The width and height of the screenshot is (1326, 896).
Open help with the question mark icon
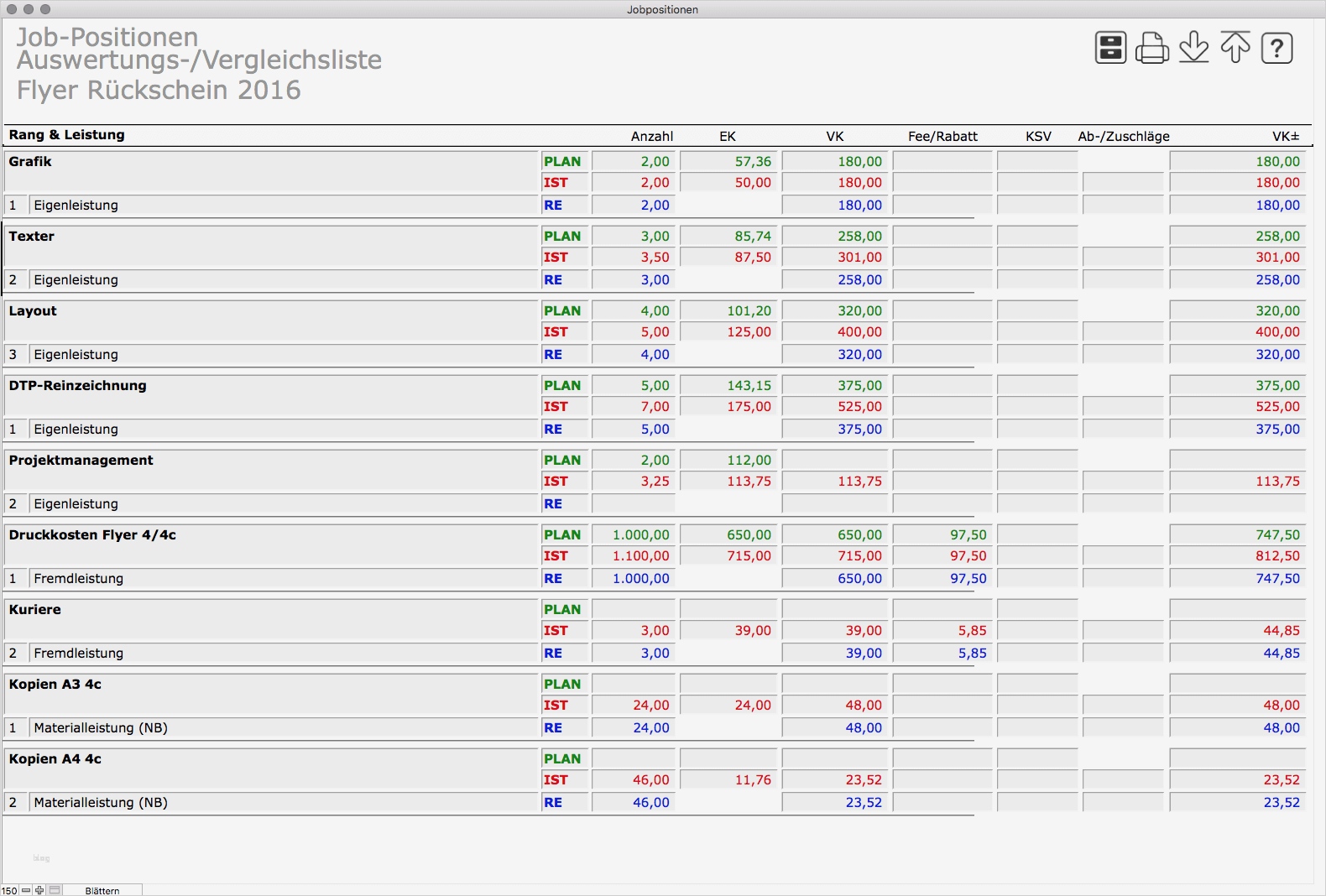pyautogui.click(x=1277, y=48)
